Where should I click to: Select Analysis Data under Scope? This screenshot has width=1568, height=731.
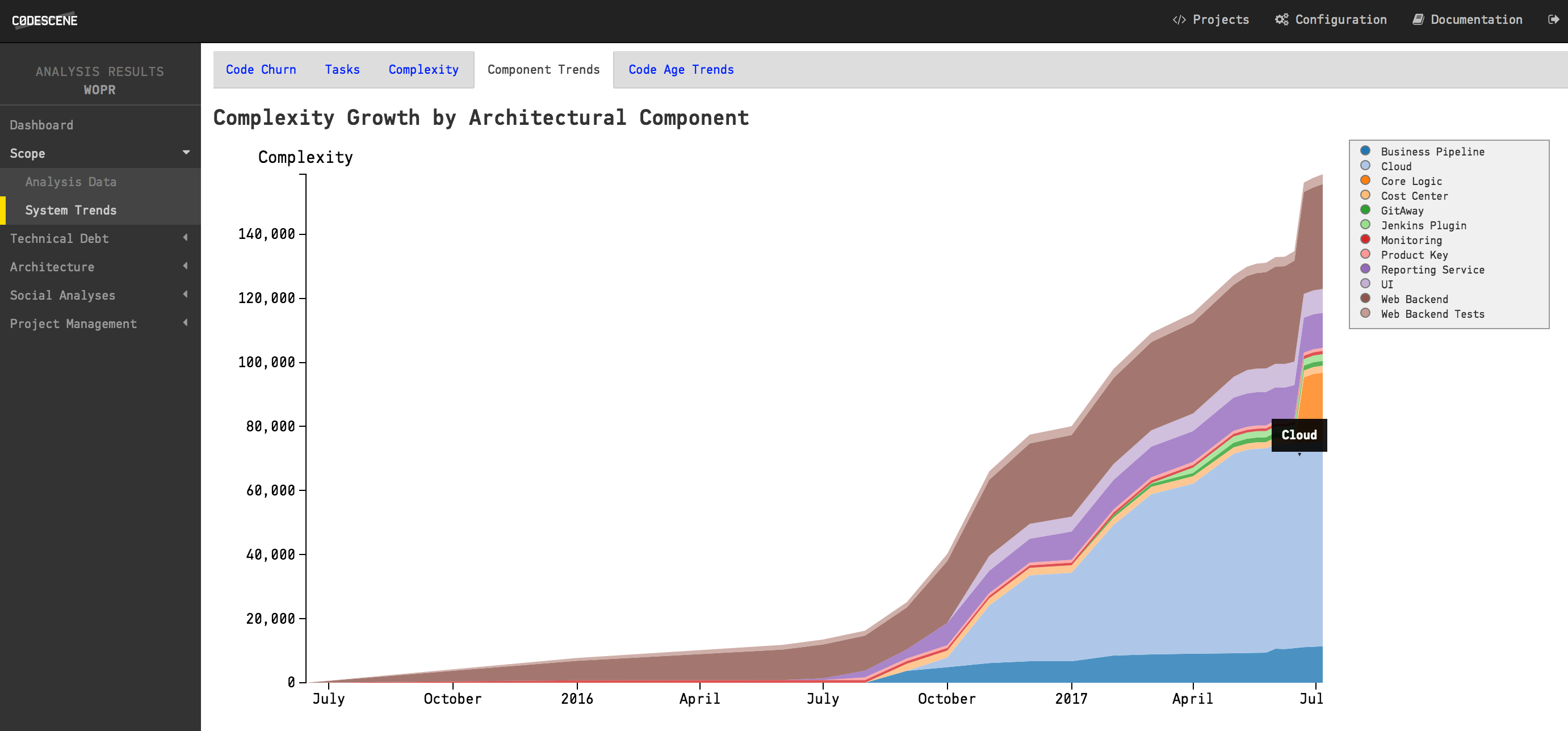click(x=70, y=182)
